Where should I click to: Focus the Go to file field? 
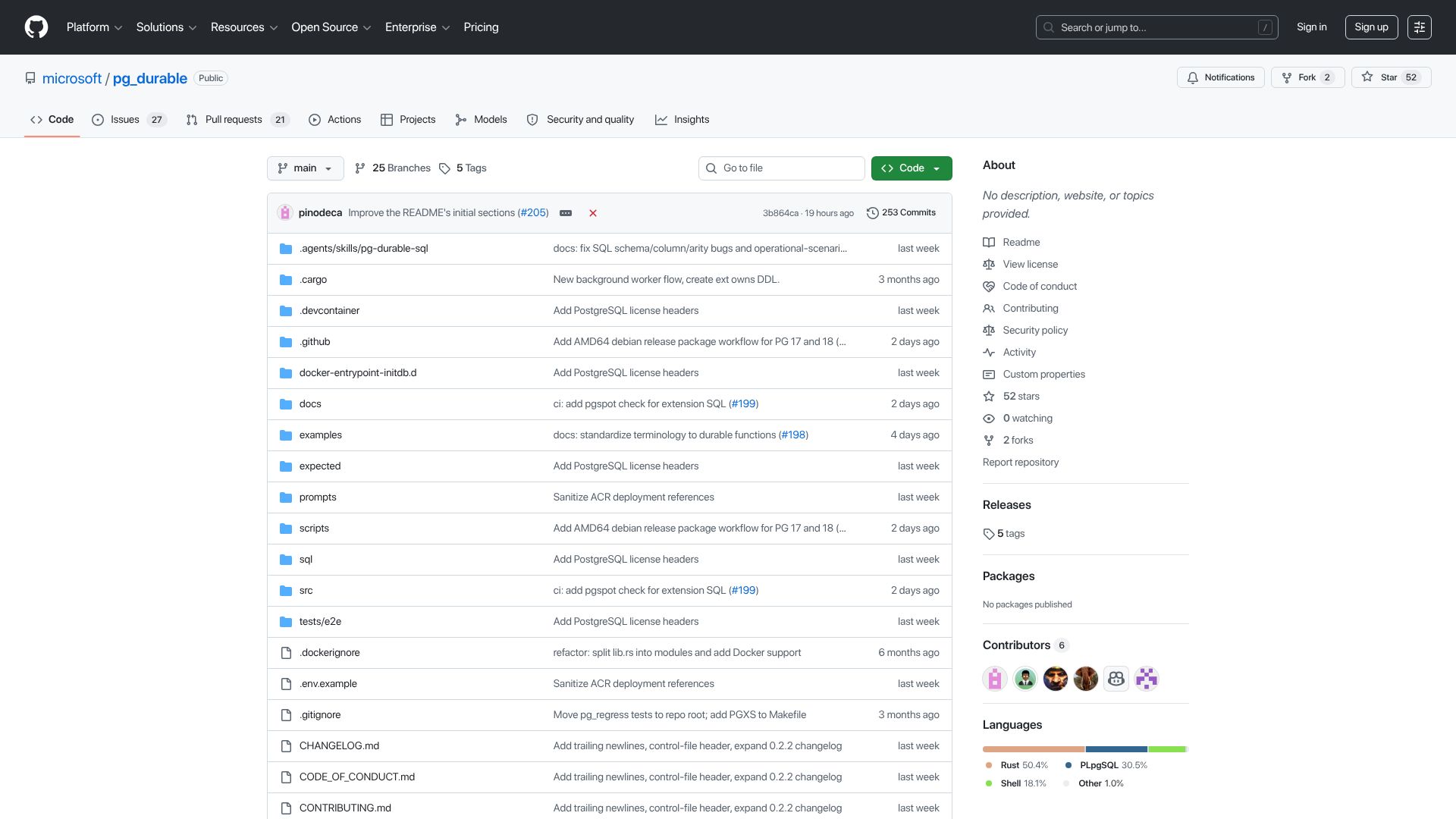point(781,168)
